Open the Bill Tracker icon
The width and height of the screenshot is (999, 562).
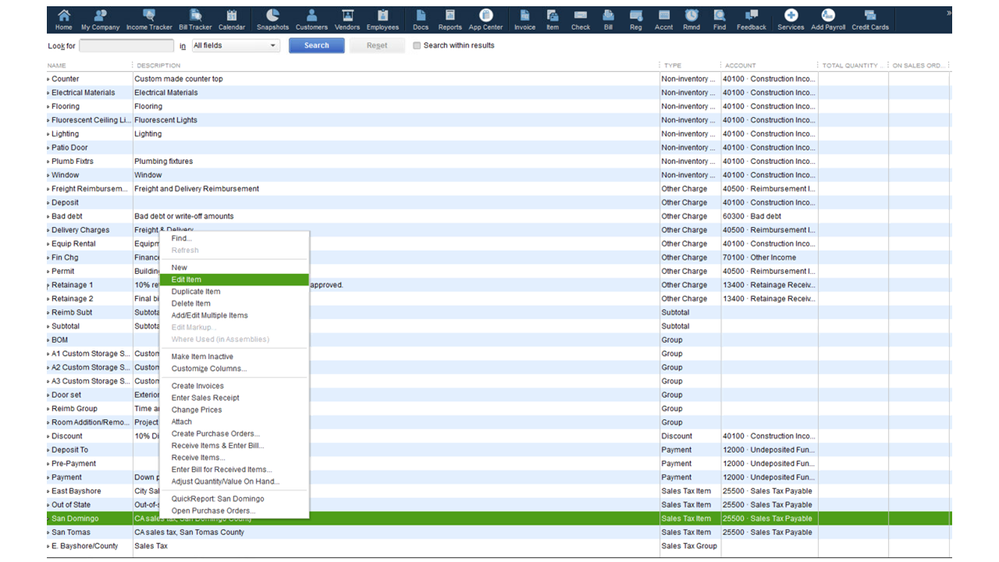click(x=195, y=20)
